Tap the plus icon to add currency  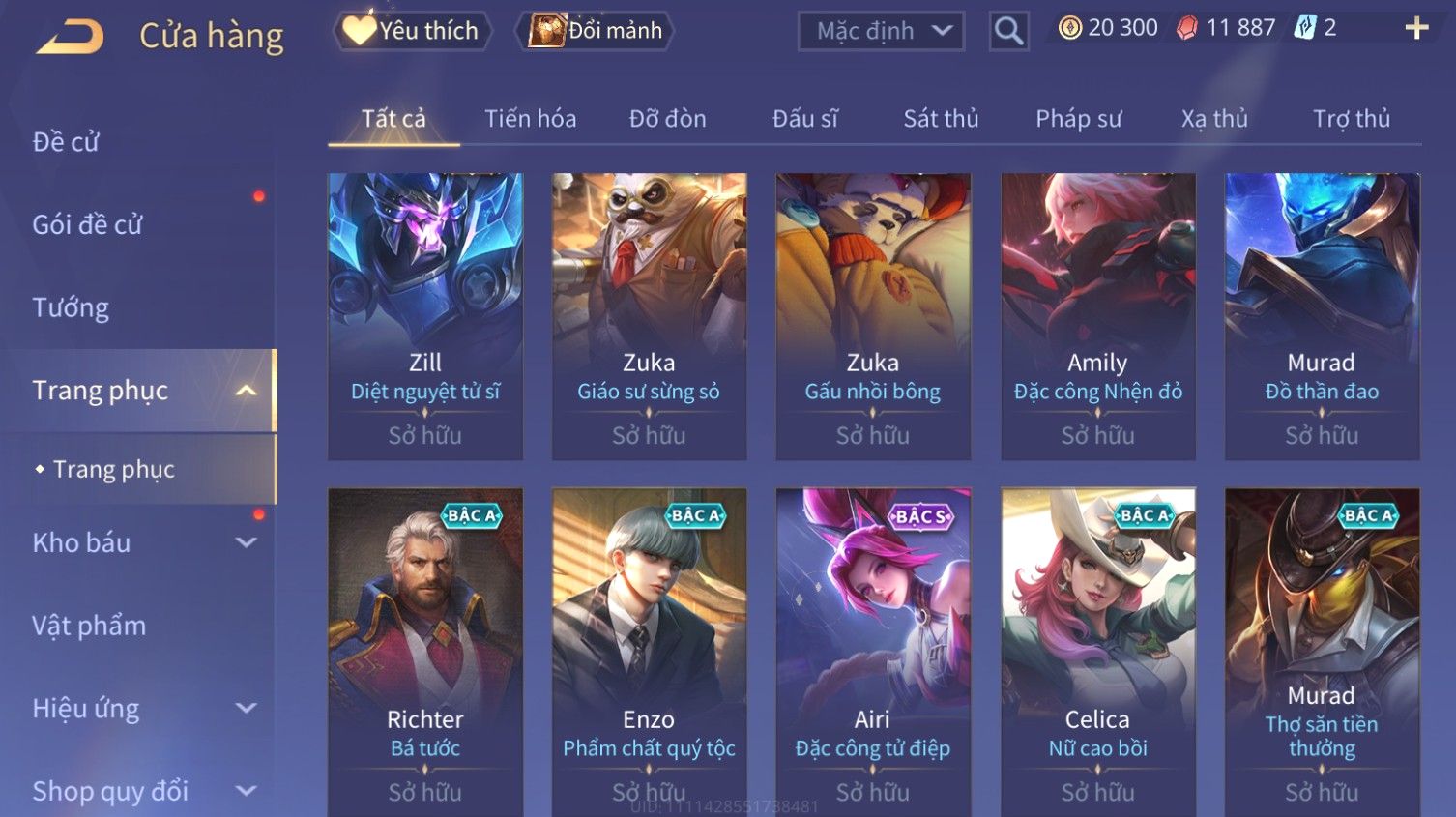point(1416,28)
